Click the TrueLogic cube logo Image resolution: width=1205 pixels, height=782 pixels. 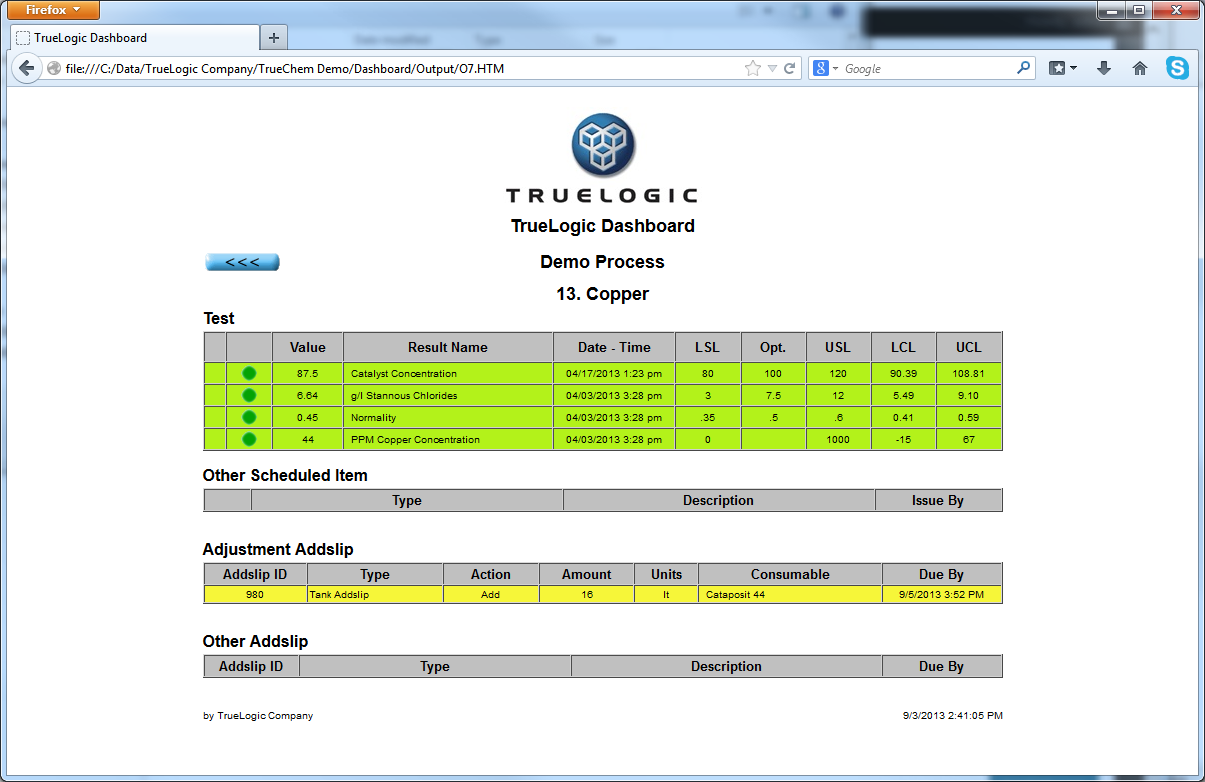tap(603, 146)
